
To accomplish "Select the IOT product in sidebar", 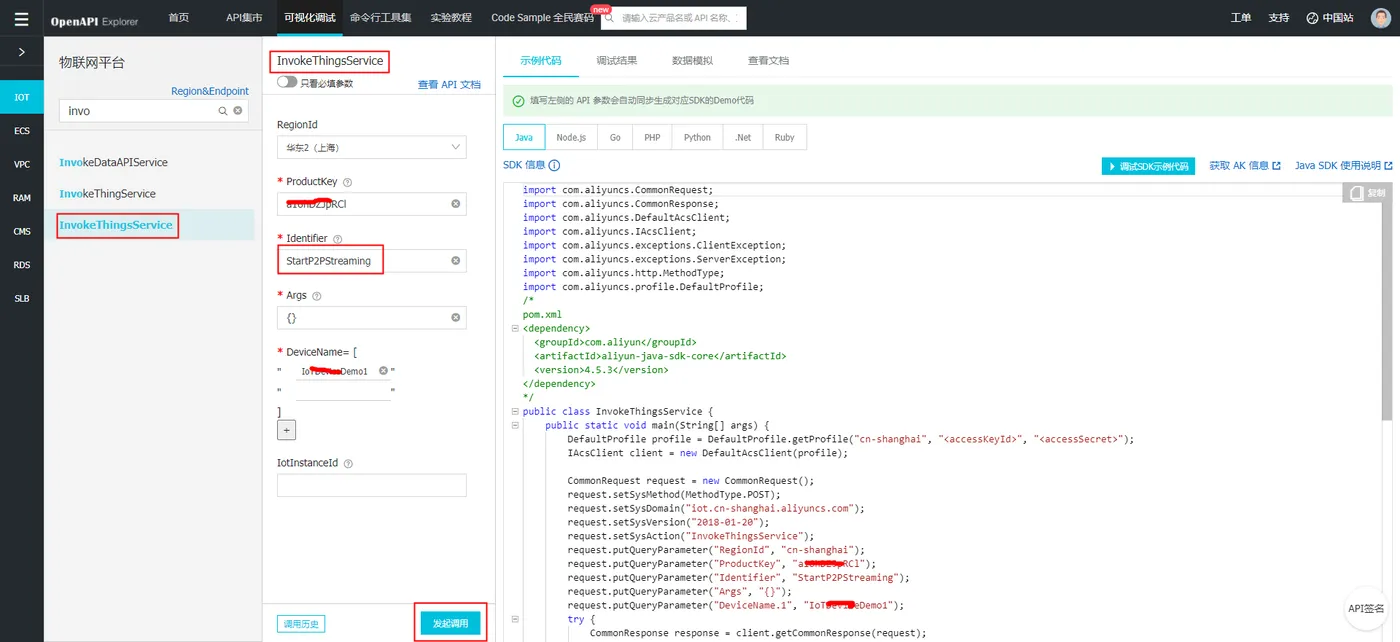I will coord(21,97).
